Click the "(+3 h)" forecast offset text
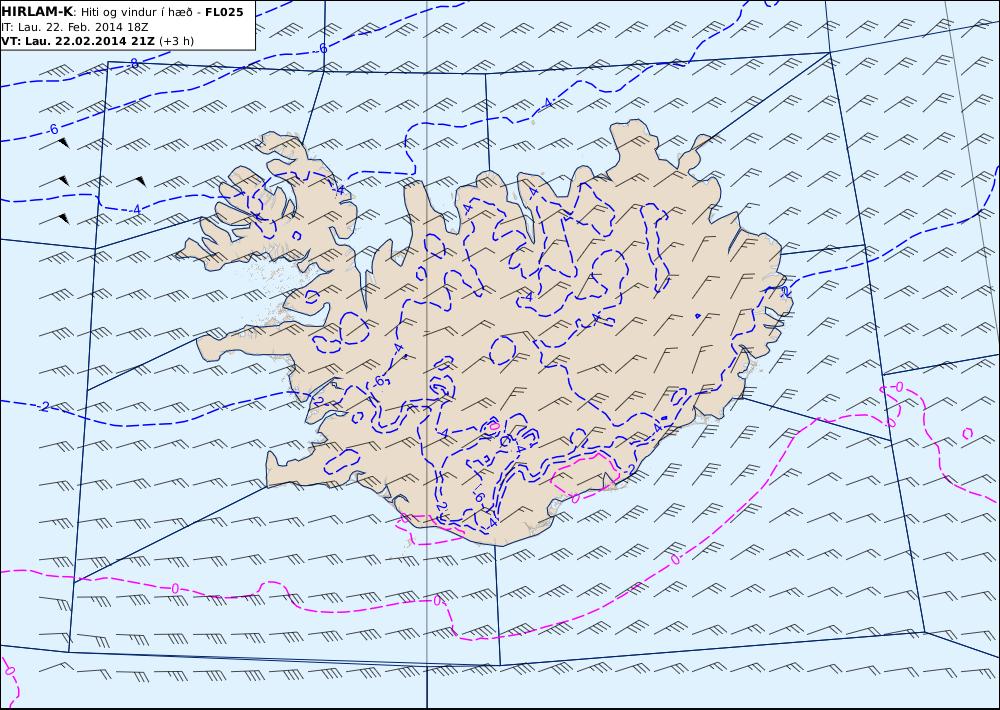1000x710 pixels. tap(176, 41)
